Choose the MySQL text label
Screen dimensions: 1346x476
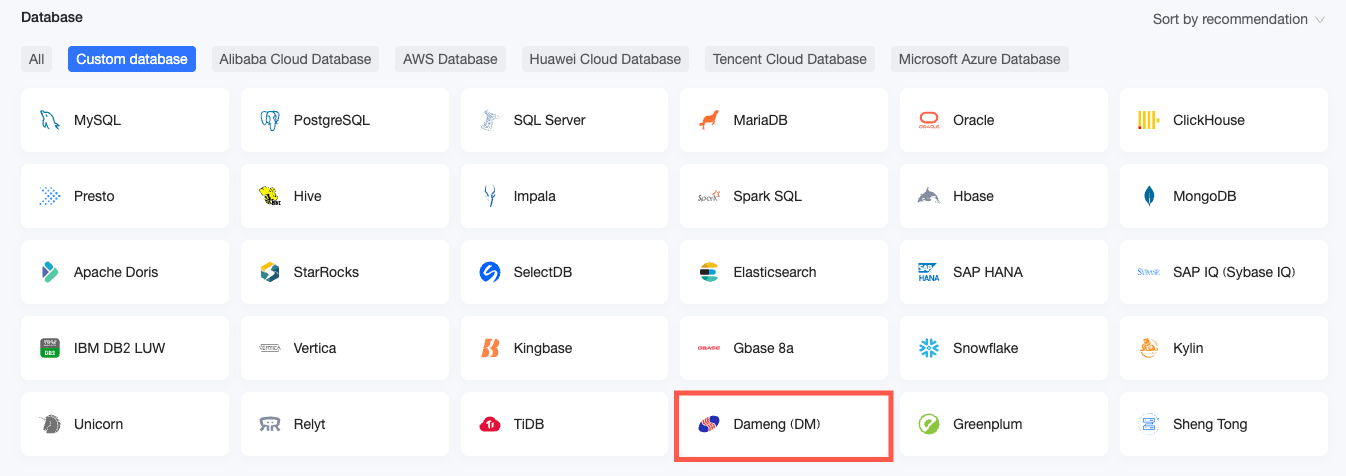coord(97,120)
